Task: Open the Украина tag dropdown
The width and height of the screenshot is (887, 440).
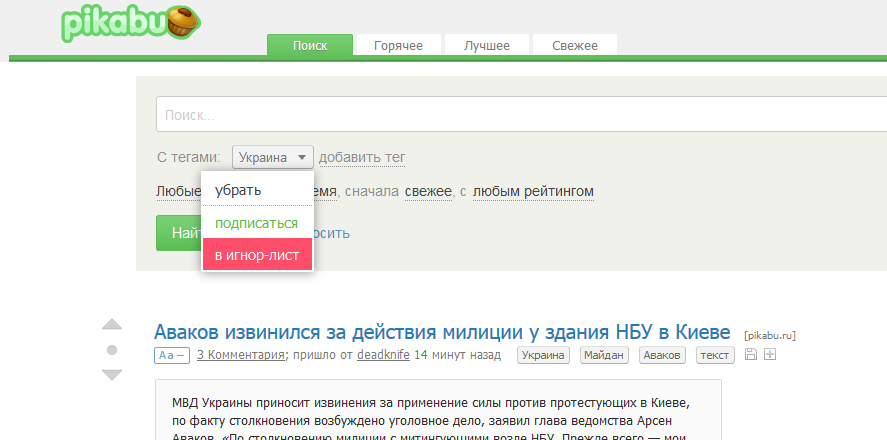Action: click(273, 158)
